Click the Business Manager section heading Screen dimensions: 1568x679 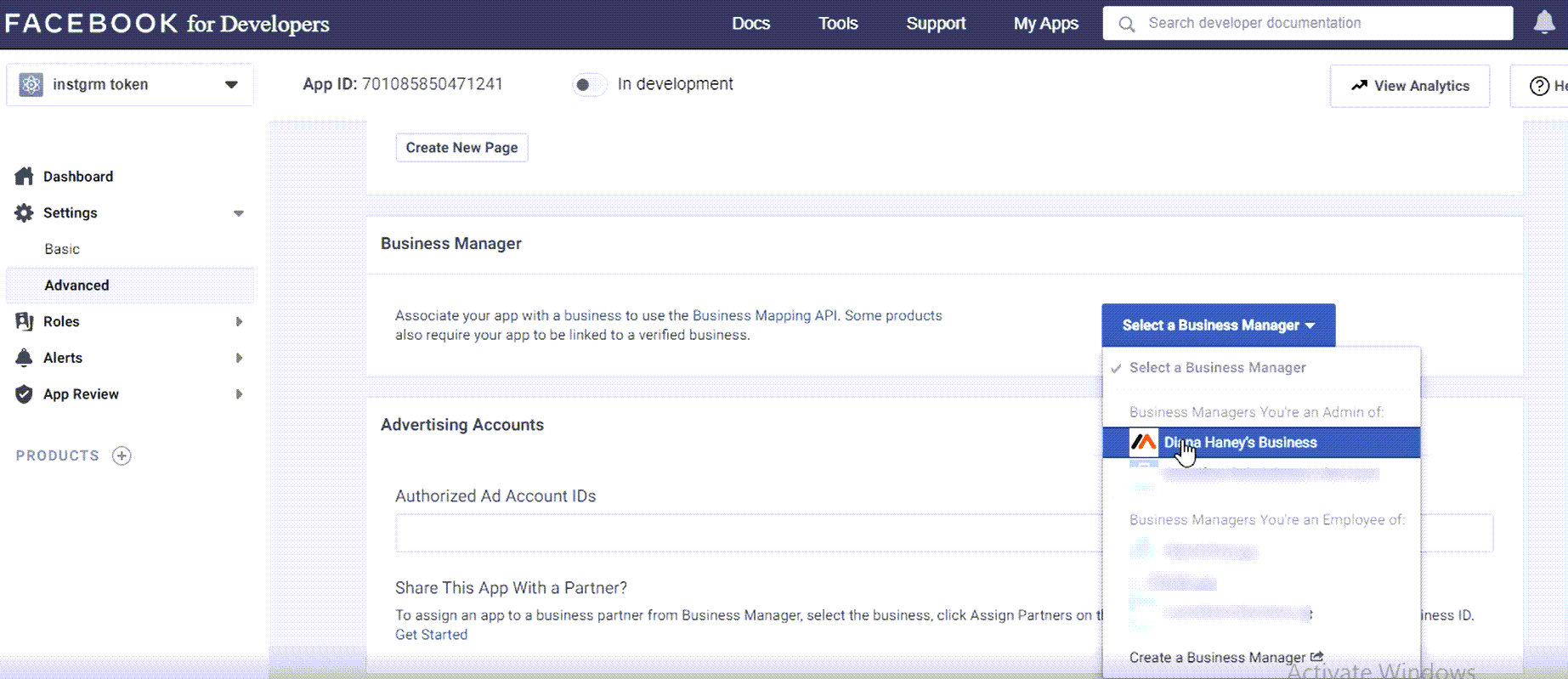[x=451, y=244]
